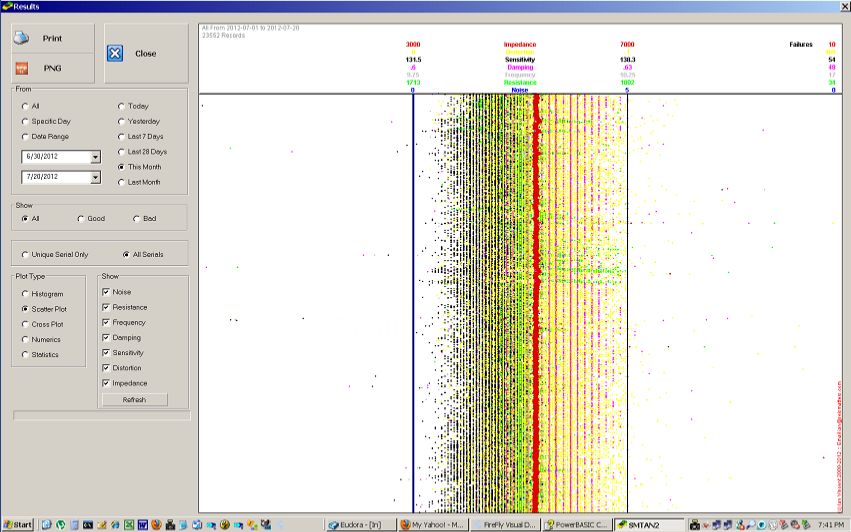Toggle the Sensitivity checkbox
This screenshot has height=532, width=851.
pos(106,353)
